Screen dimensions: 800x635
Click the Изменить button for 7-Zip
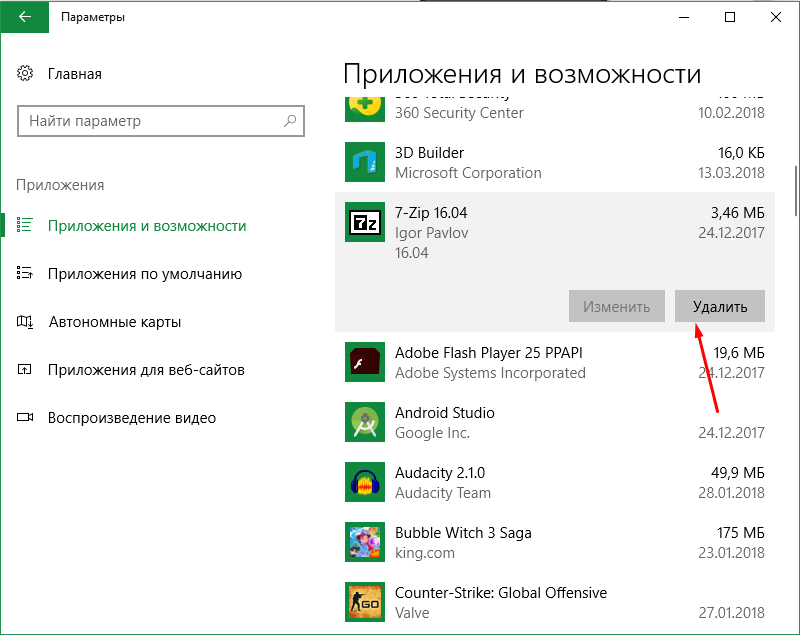click(x=617, y=306)
